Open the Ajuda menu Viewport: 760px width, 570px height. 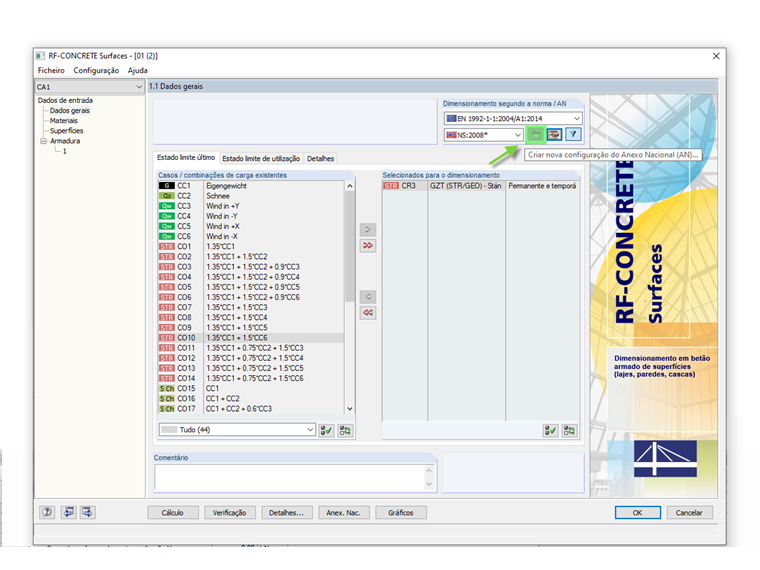[x=137, y=70]
